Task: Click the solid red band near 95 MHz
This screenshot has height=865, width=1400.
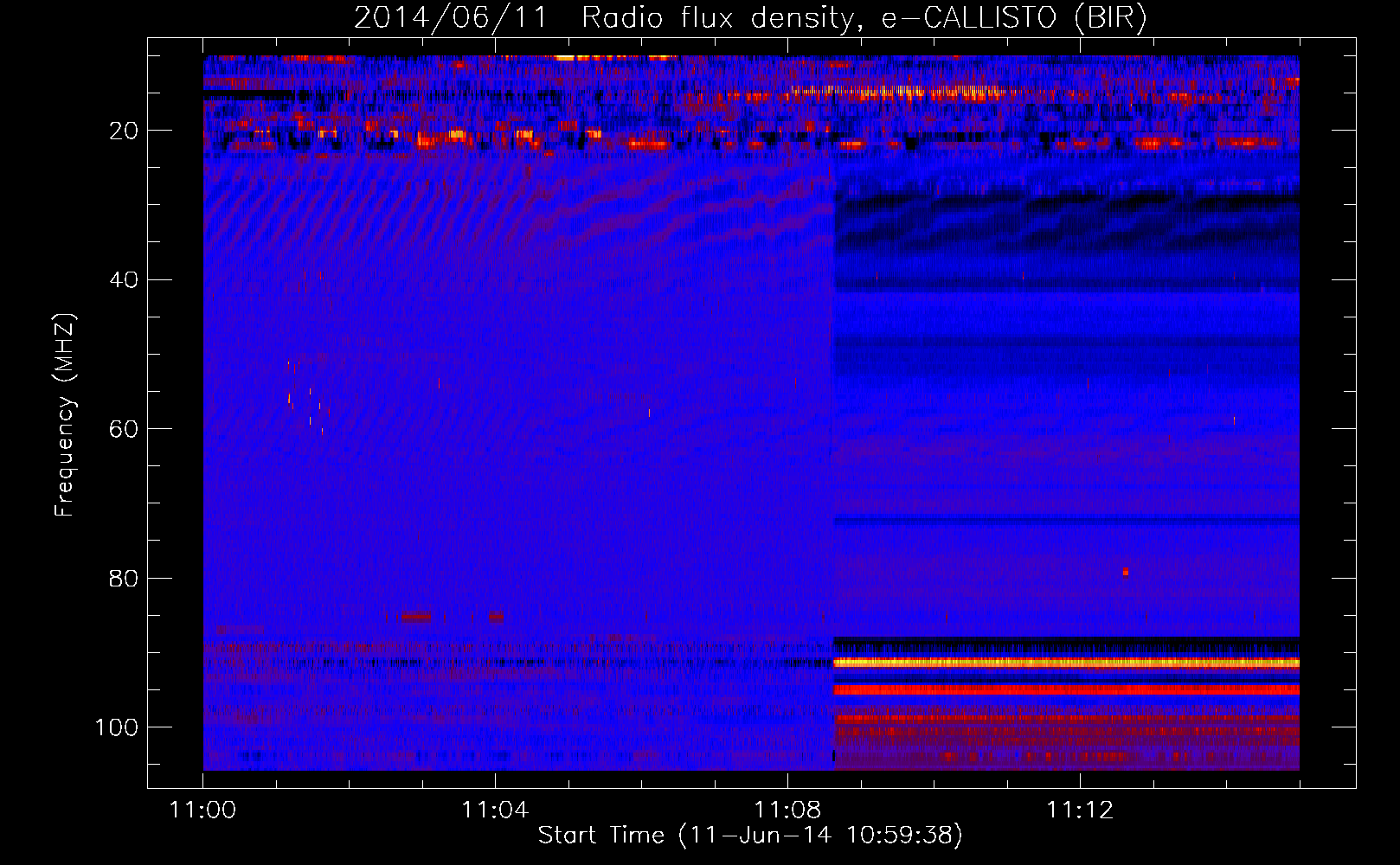Action: click(x=1066, y=689)
